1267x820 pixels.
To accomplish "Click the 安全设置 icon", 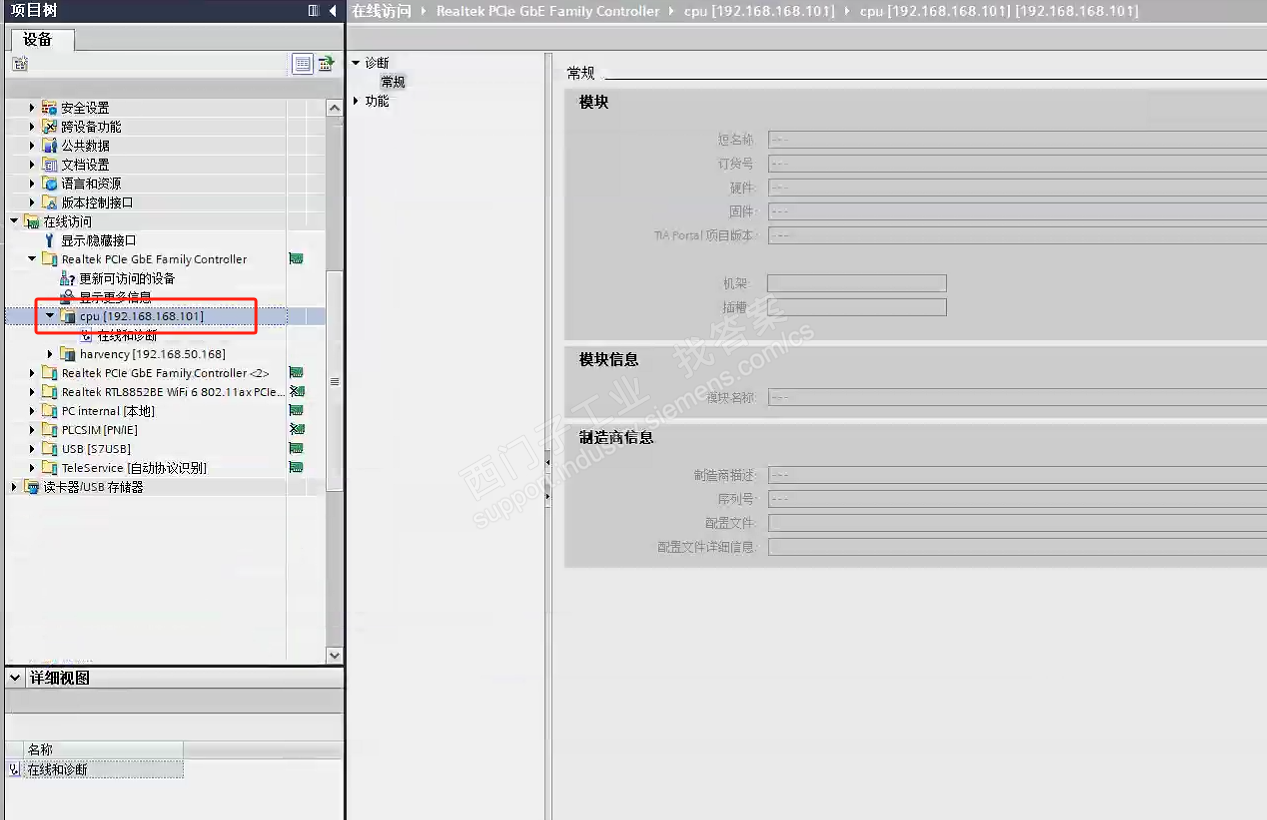I will (50, 108).
